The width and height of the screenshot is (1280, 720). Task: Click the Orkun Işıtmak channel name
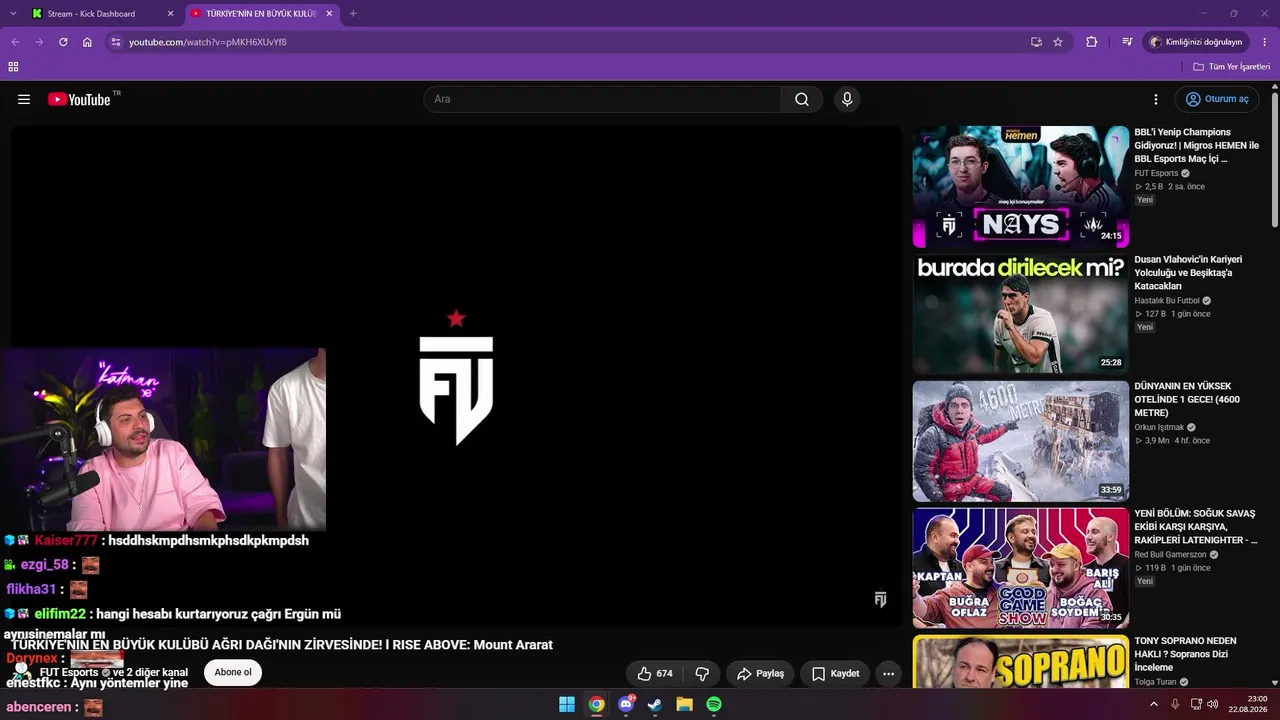1158,427
